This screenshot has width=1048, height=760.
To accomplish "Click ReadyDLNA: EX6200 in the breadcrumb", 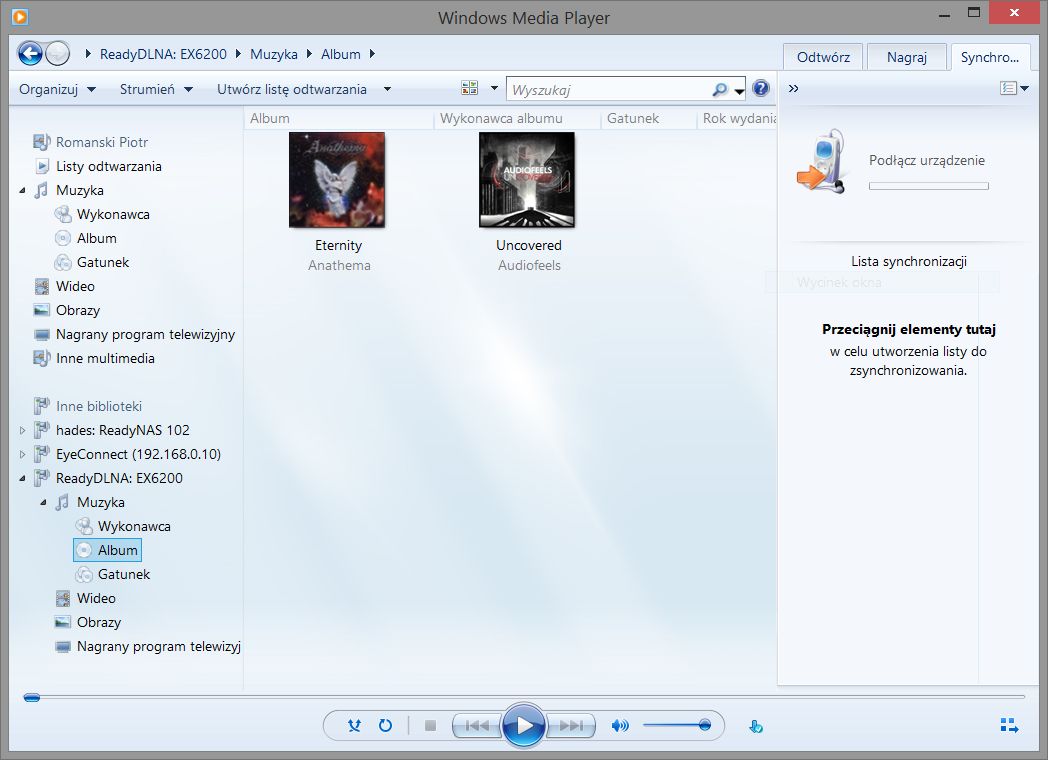I will tap(163, 54).
